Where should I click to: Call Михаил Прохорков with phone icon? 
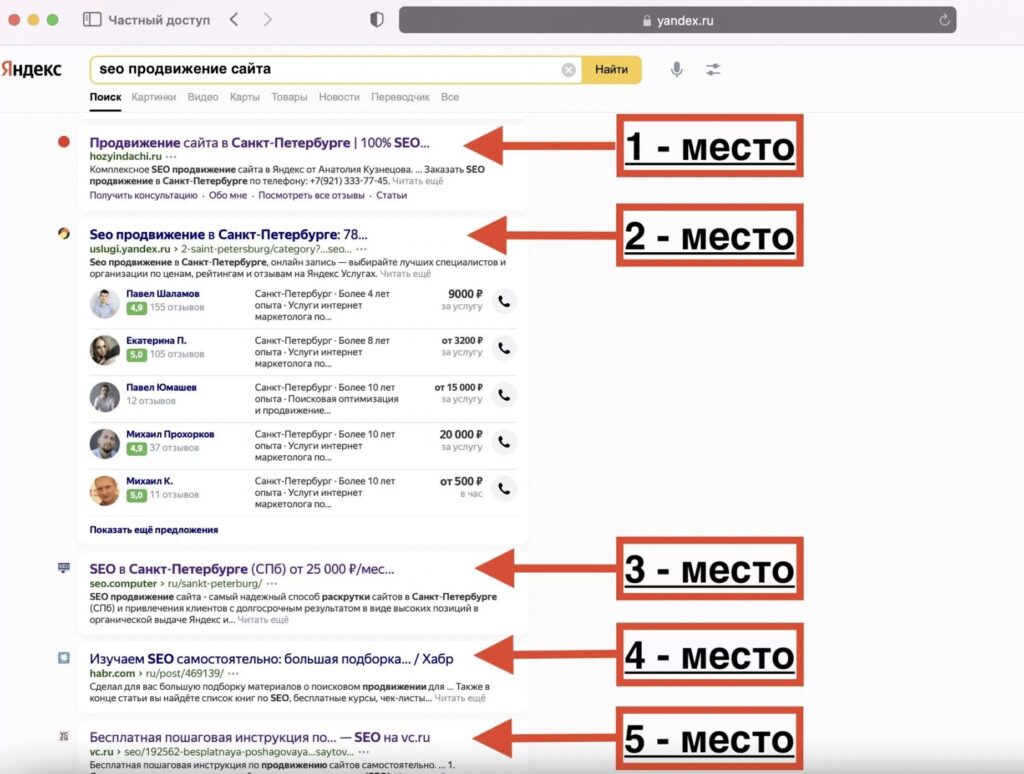click(504, 442)
